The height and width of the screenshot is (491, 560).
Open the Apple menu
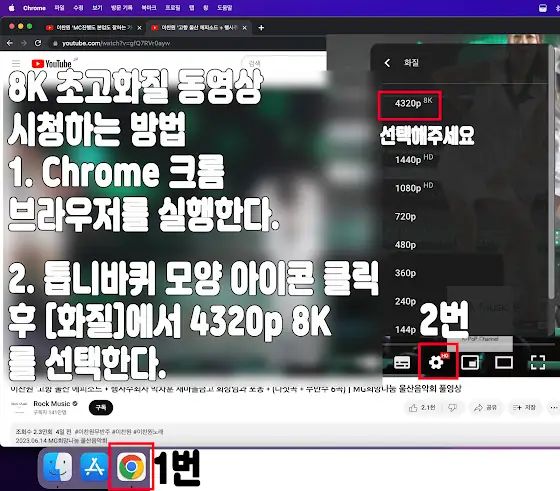point(12,7)
